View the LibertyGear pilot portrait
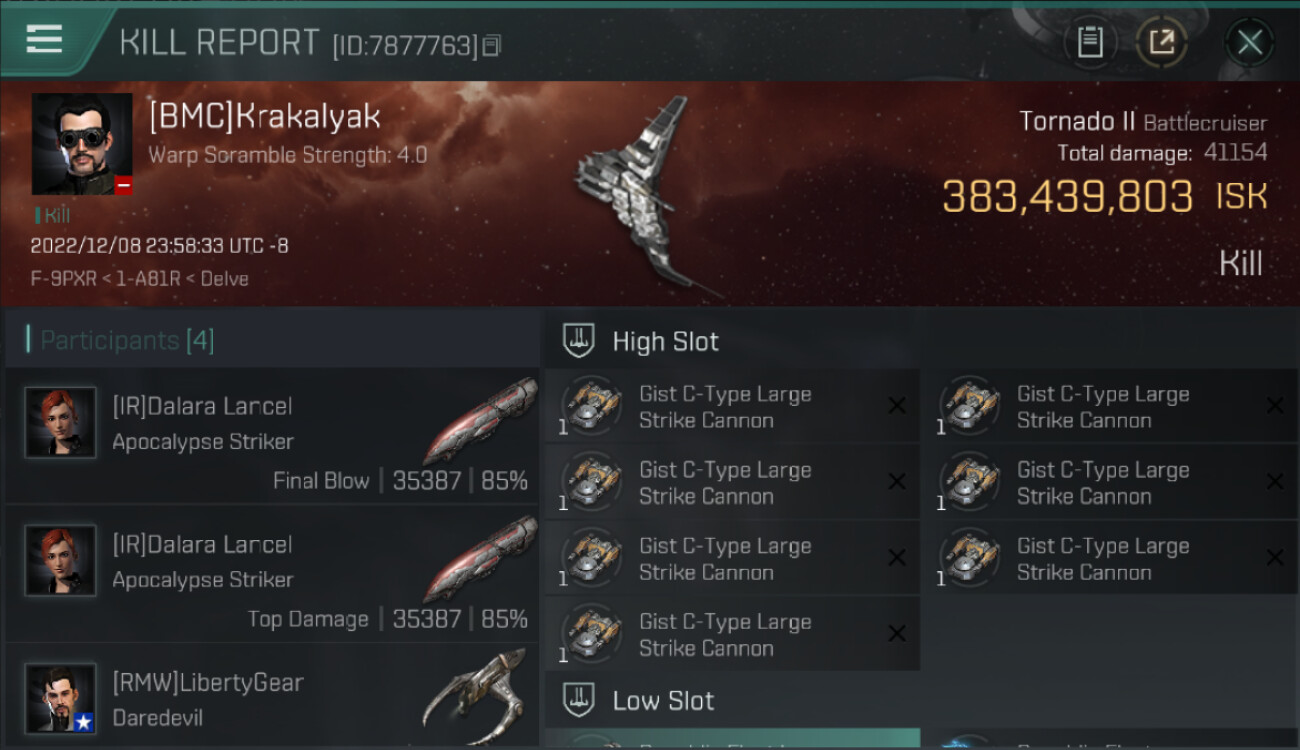Screen dimensions: 1300x750 tap(61, 698)
